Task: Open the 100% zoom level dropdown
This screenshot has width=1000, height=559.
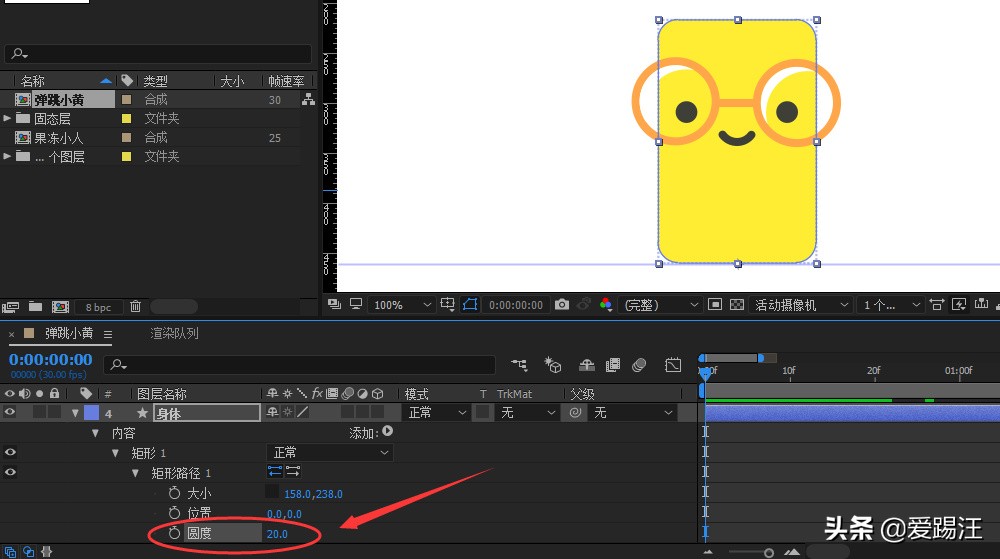Action: pyautogui.click(x=401, y=305)
